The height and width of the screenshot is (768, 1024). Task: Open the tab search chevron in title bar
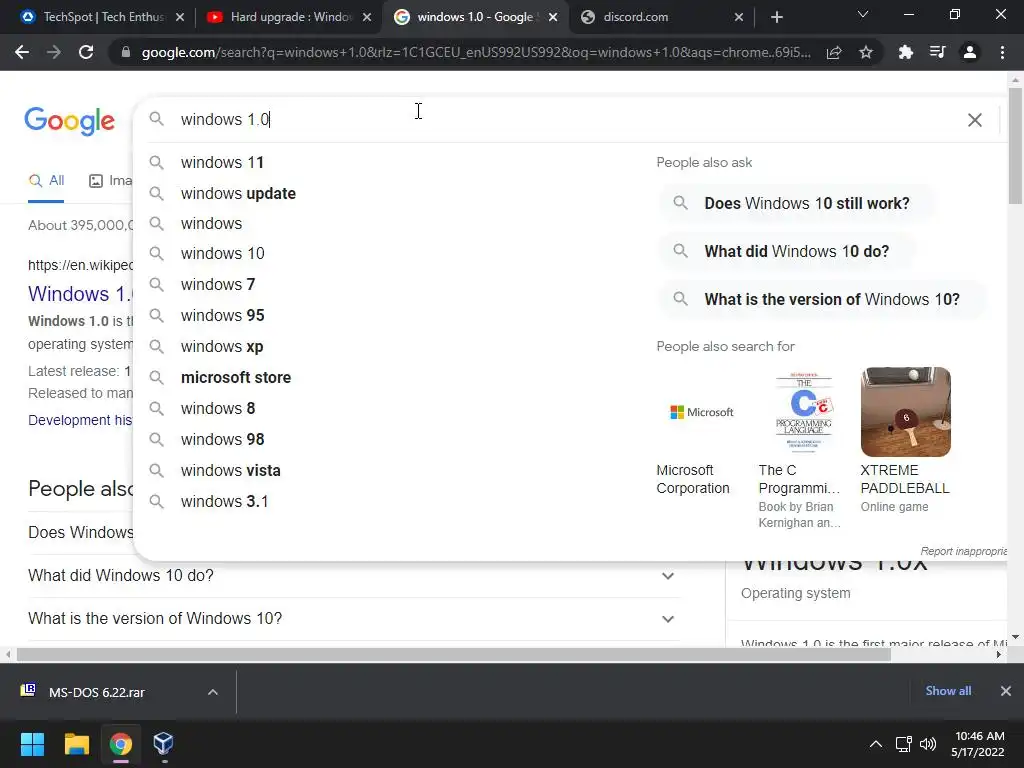tap(863, 14)
